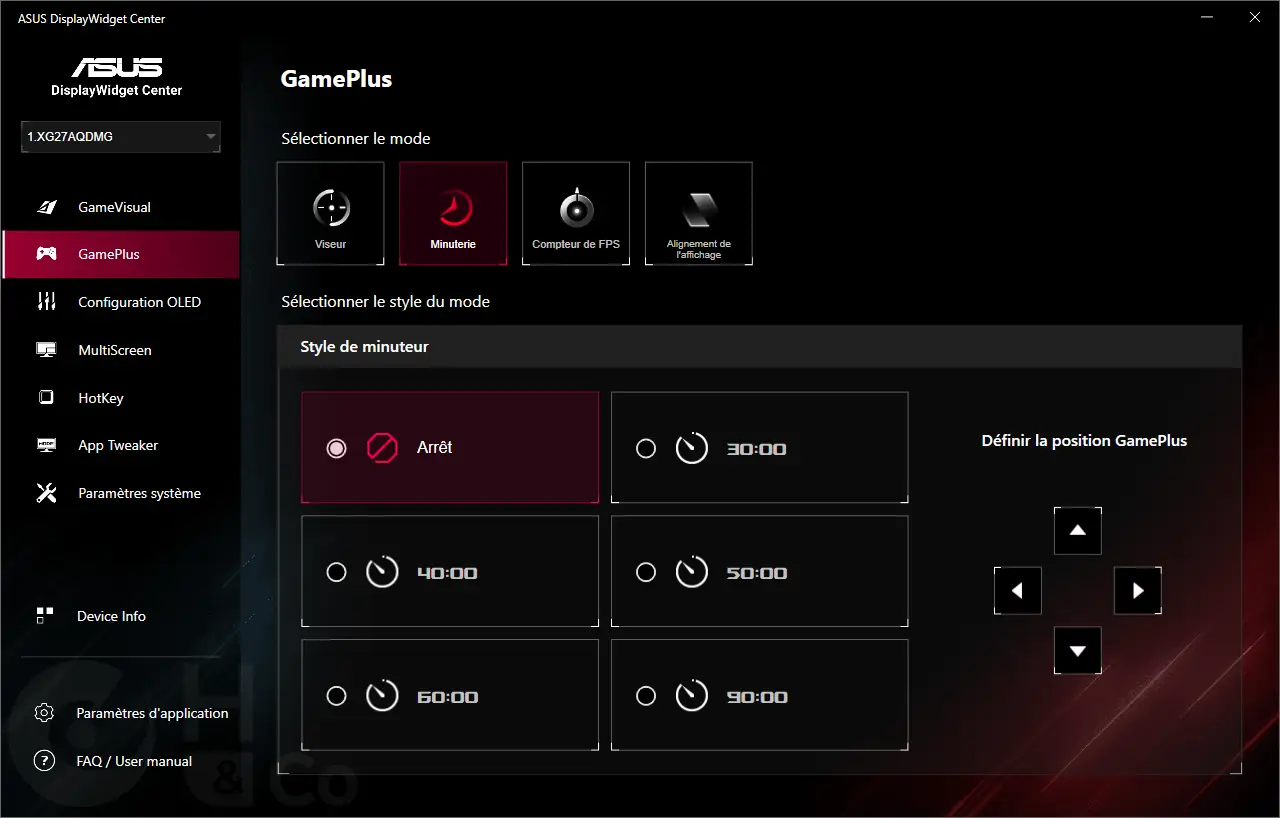Screen dimensions: 1280x818
Task: Open the Configuration OLED section
Action: click(121, 302)
